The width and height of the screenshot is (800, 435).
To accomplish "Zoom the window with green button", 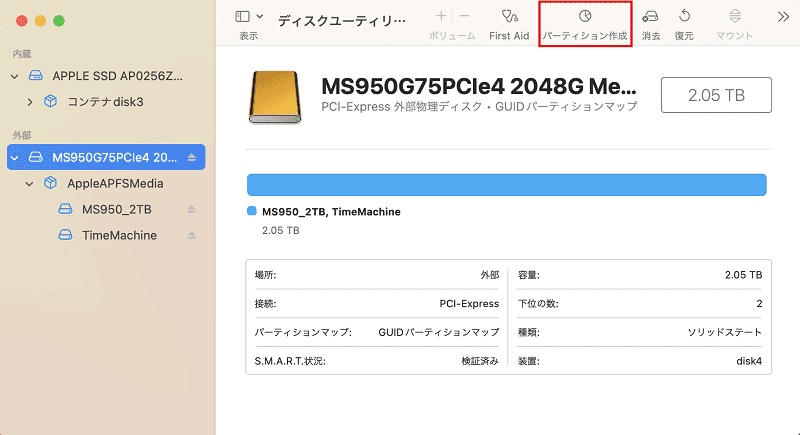I will click(59, 21).
